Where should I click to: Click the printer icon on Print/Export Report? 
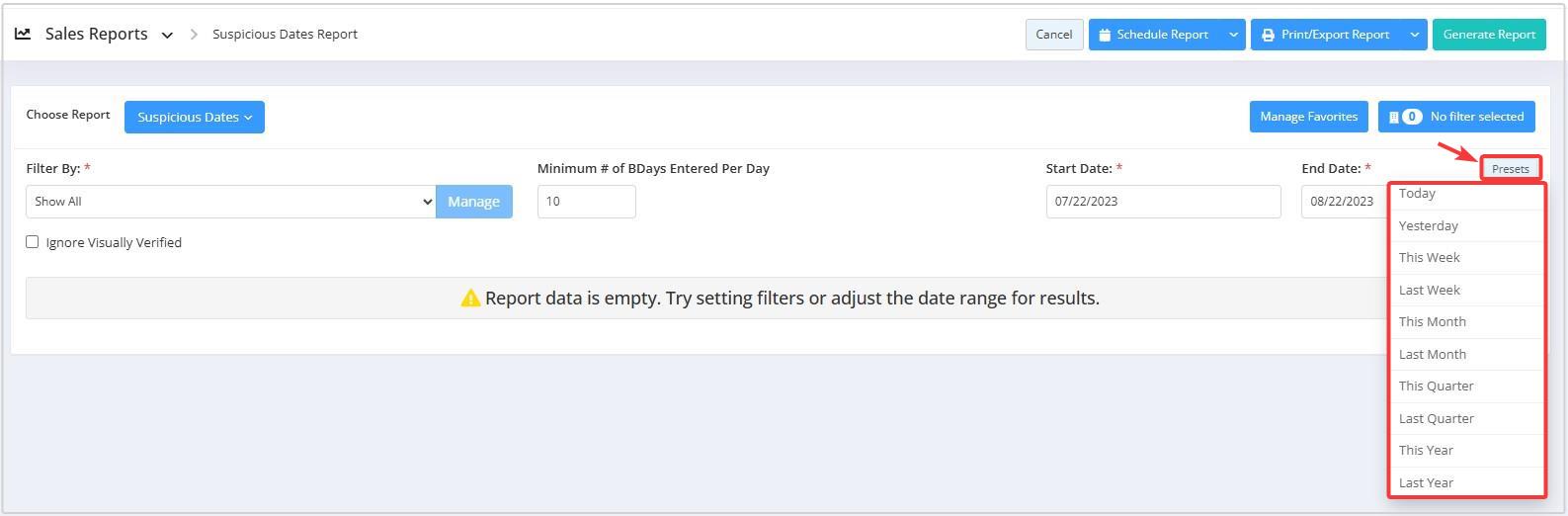click(x=1268, y=35)
